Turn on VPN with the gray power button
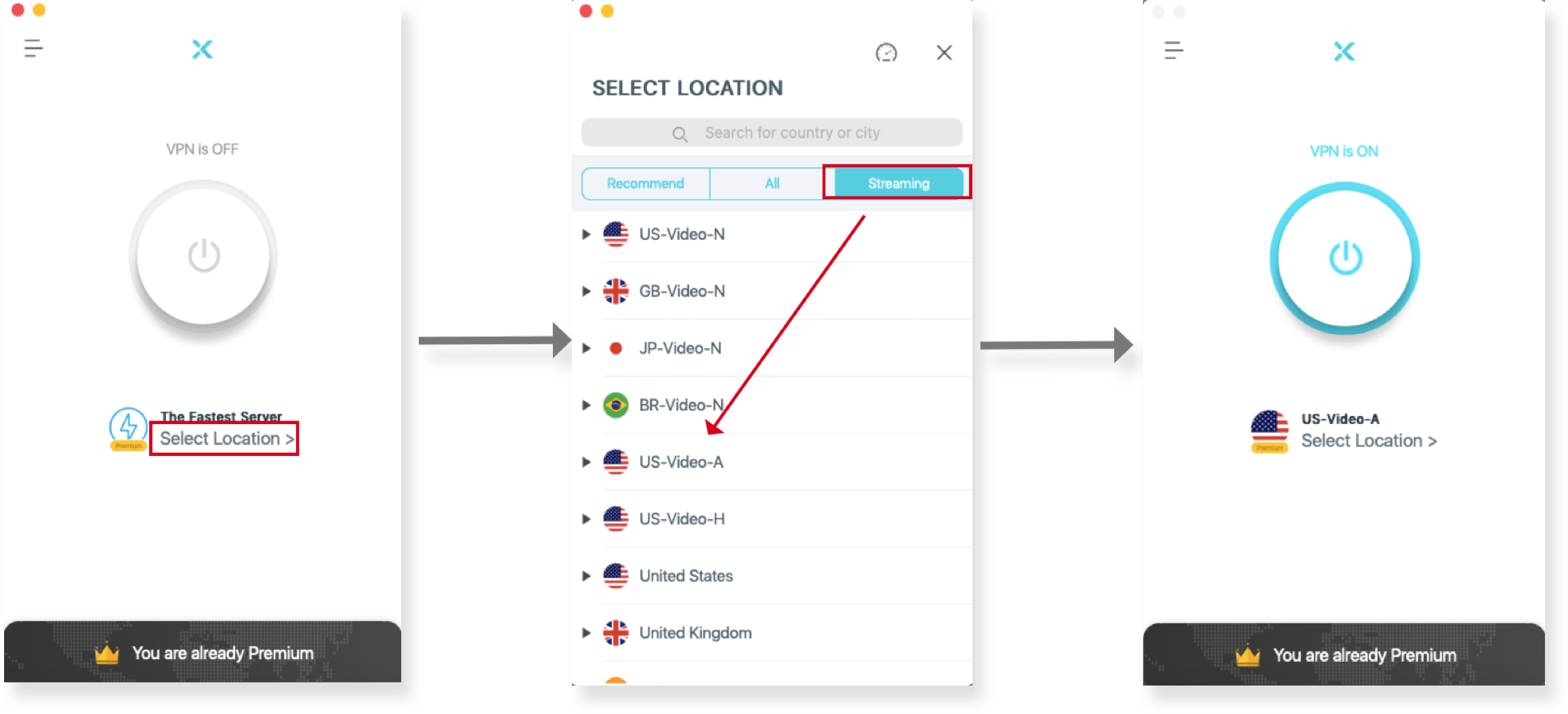1568x714 pixels. [x=203, y=256]
